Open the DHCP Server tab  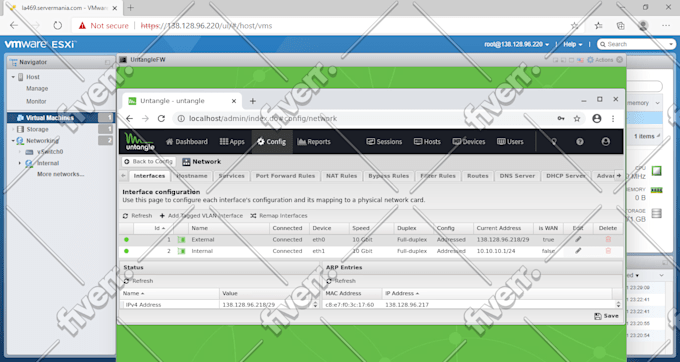pos(566,176)
